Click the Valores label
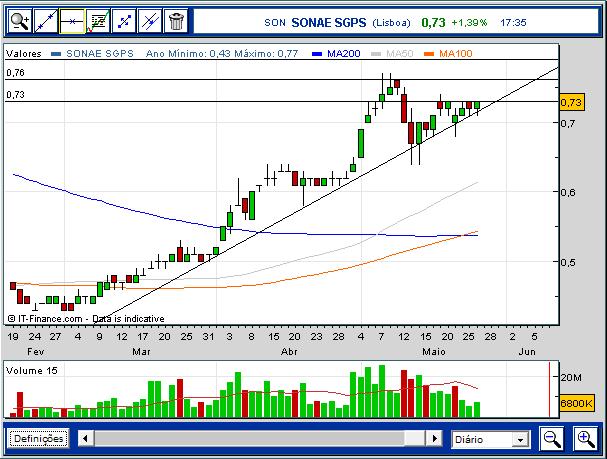The image size is (607, 459). tap(24, 53)
